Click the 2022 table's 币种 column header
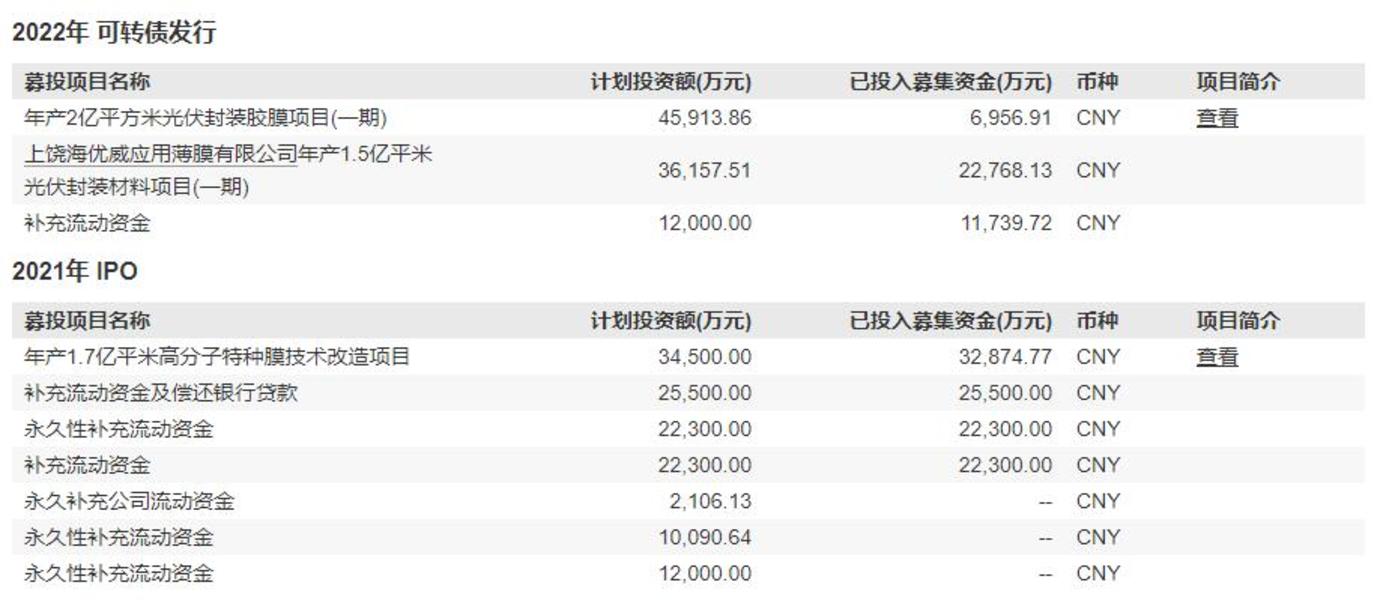Image resolution: width=1398 pixels, height=600 pixels. (x=1097, y=82)
